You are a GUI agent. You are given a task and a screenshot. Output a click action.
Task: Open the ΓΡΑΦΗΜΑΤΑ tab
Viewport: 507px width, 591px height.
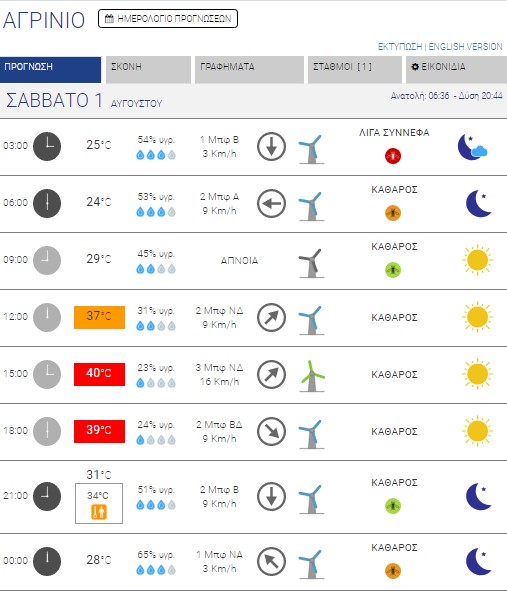click(x=249, y=69)
